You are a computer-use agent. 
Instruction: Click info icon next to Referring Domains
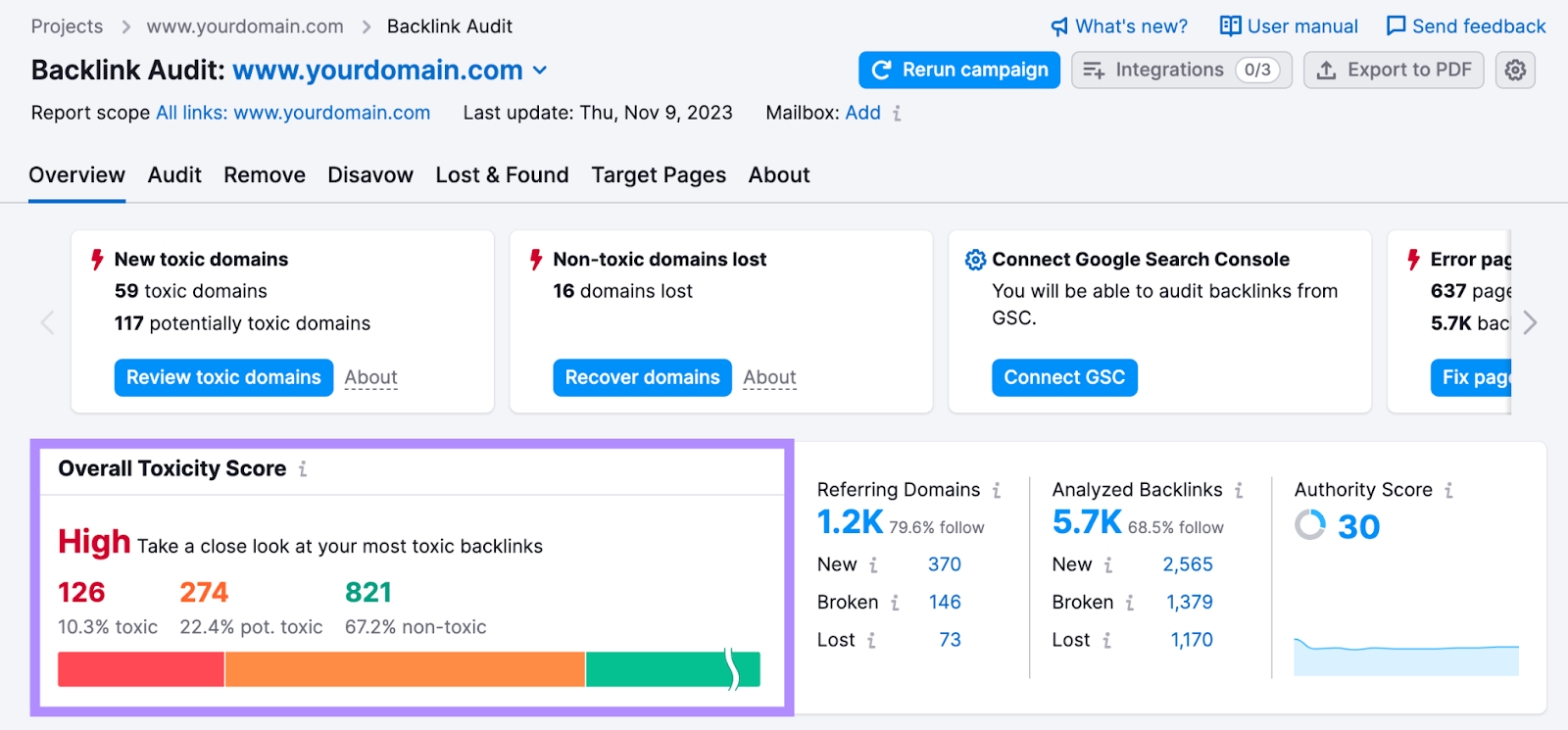[997, 490]
